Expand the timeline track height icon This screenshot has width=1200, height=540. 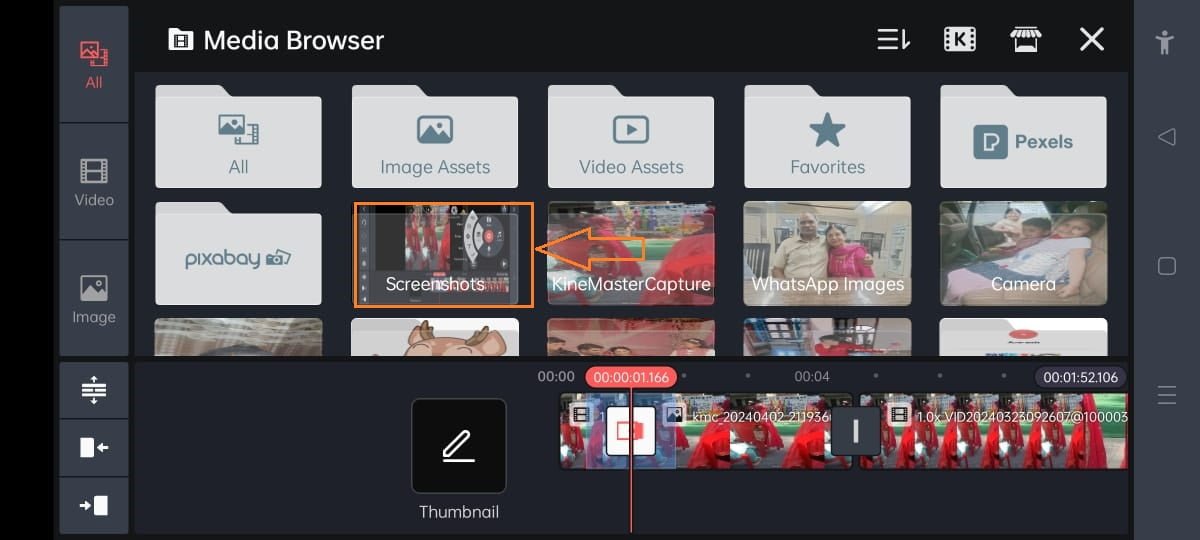(93, 390)
